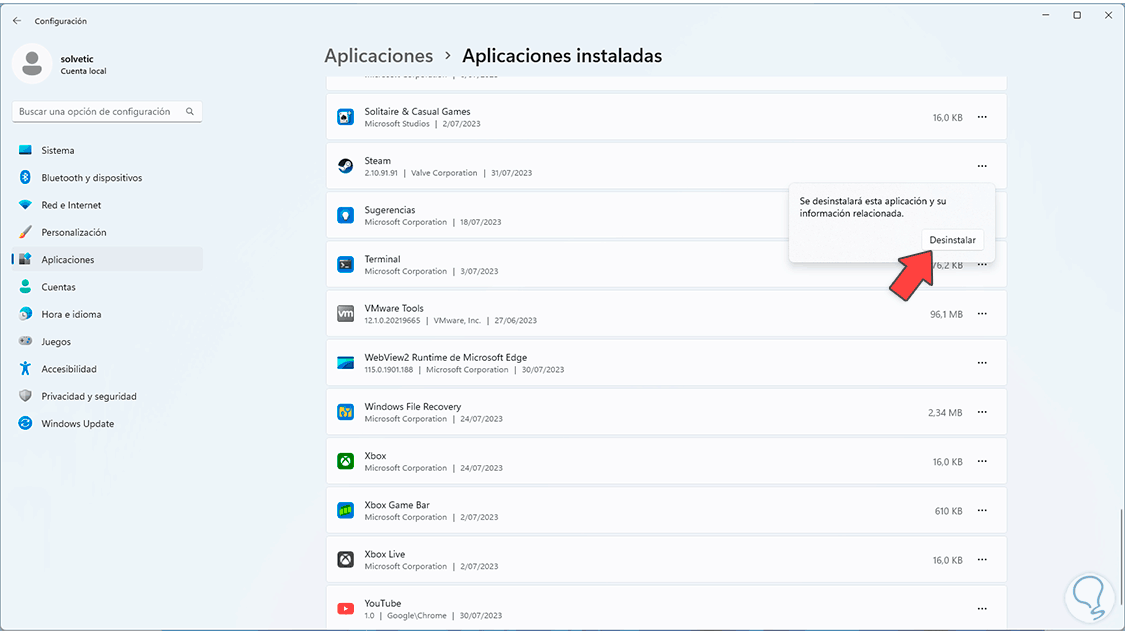Open more options for Steam
The height and width of the screenshot is (634, 1125).
(982, 166)
